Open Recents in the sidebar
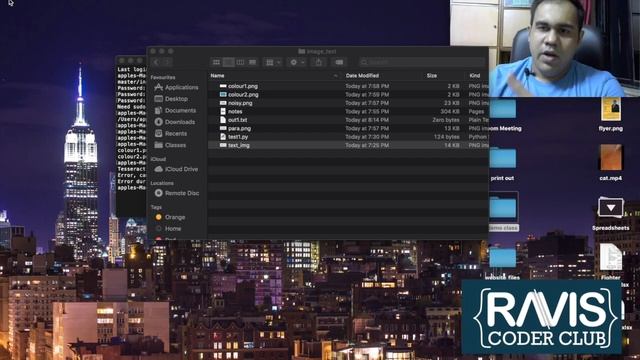The width and height of the screenshot is (640, 360). 171,133
